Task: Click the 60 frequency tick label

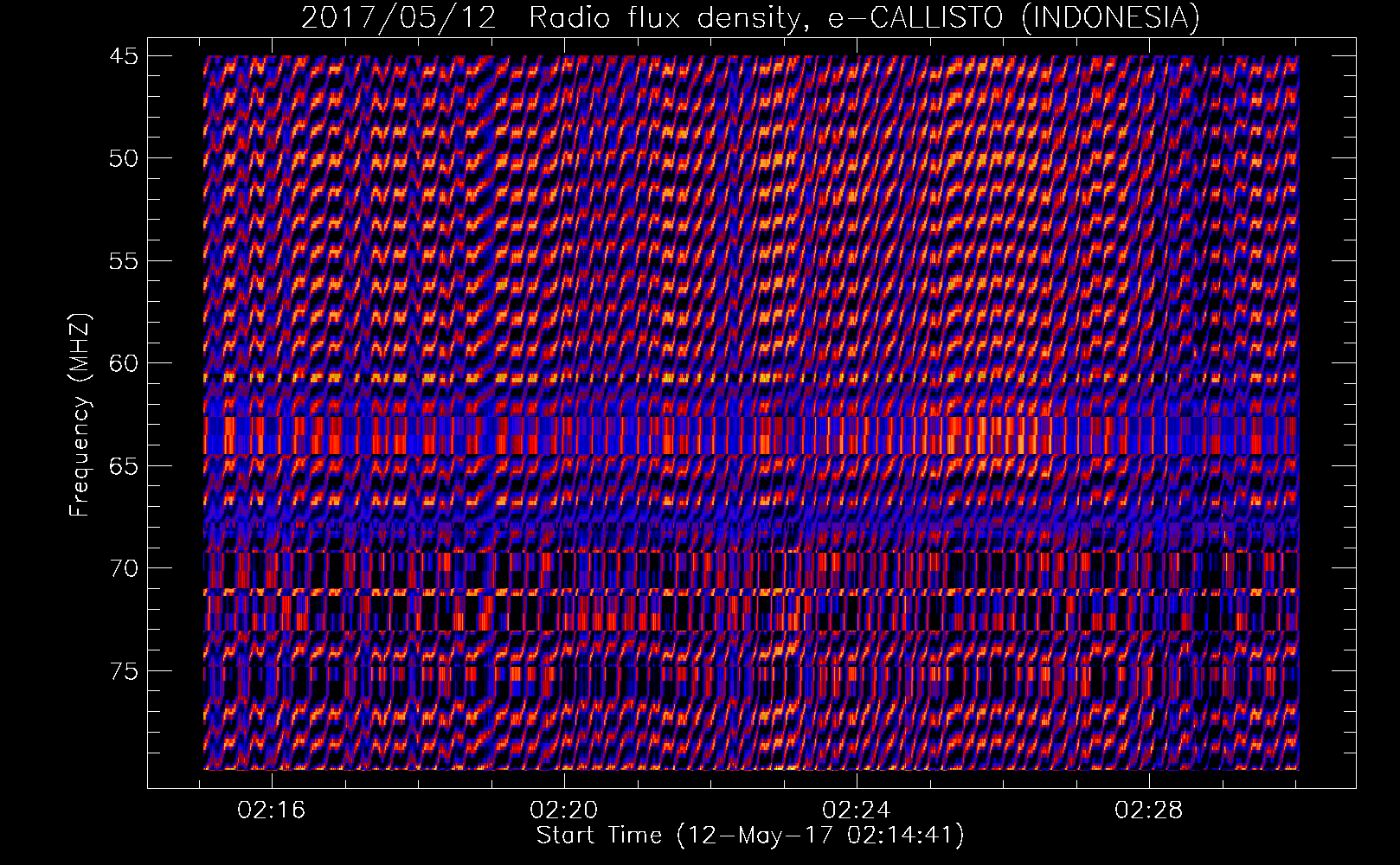Action: pos(122,363)
